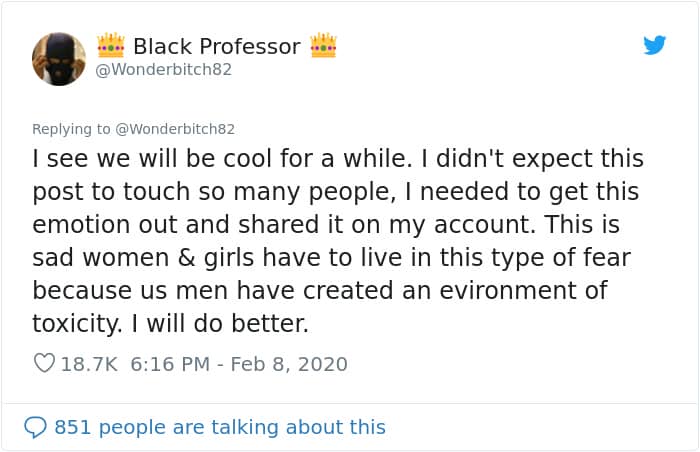
Task: Open the Black Professor display name
Action: pyautogui.click(x=216, y=46)
